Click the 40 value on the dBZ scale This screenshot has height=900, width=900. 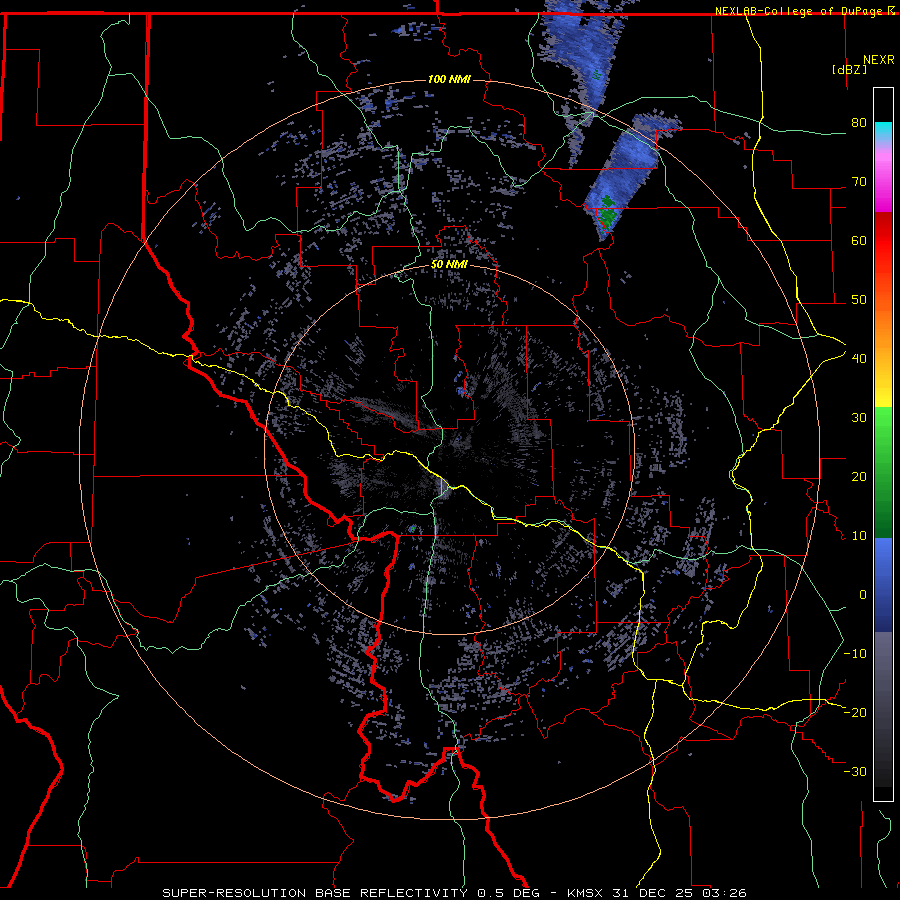(x=859, y=358)
